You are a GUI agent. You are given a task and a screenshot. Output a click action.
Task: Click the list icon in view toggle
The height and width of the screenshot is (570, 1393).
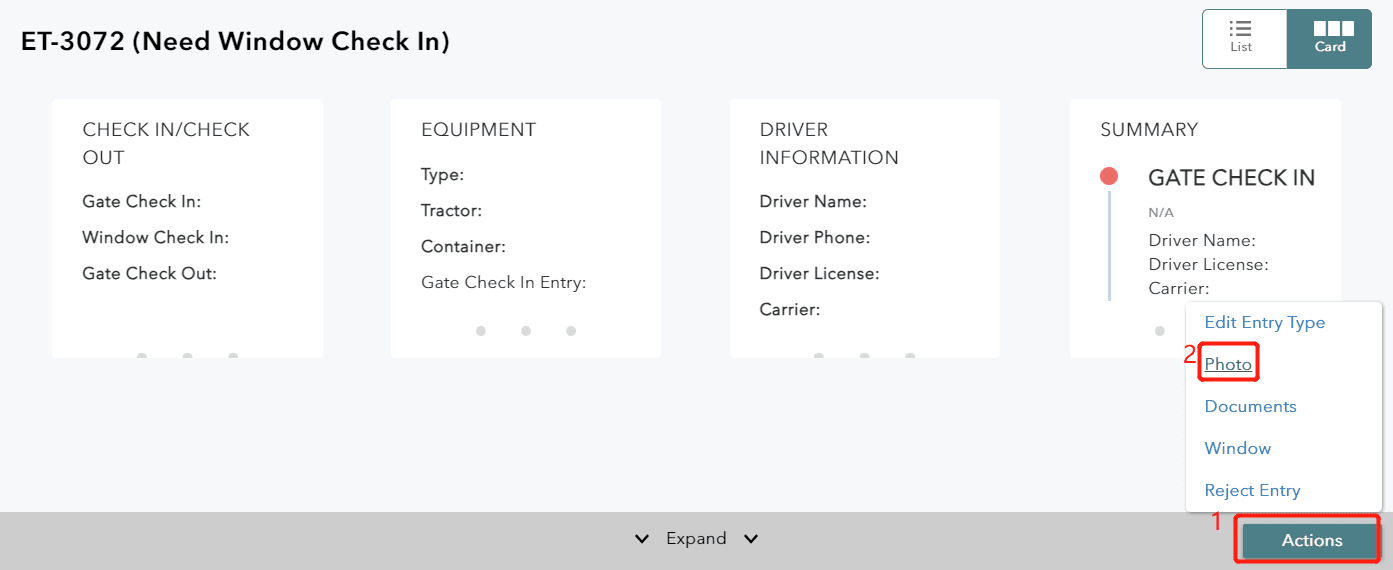(x=1241, y=29)
